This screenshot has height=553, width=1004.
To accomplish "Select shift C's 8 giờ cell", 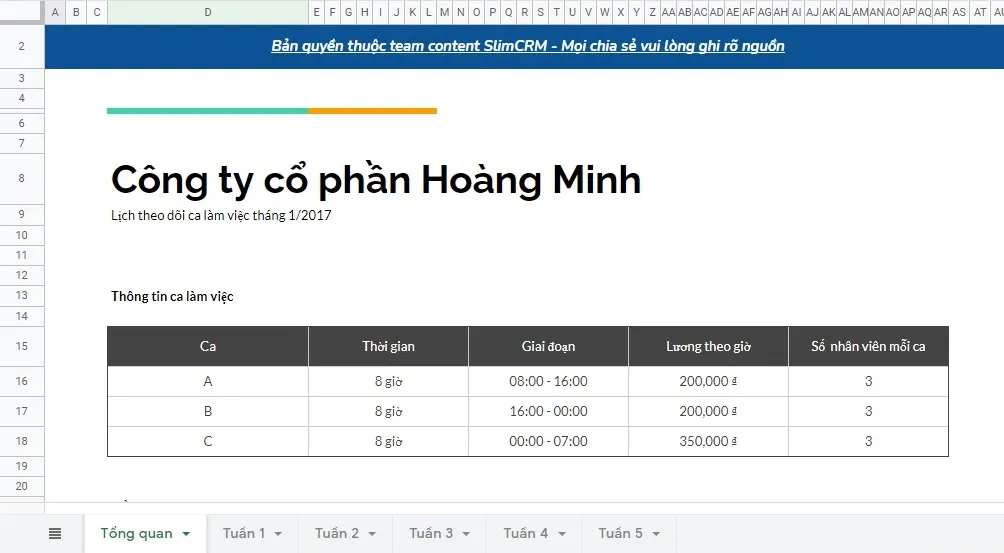I will pos(389,441).
